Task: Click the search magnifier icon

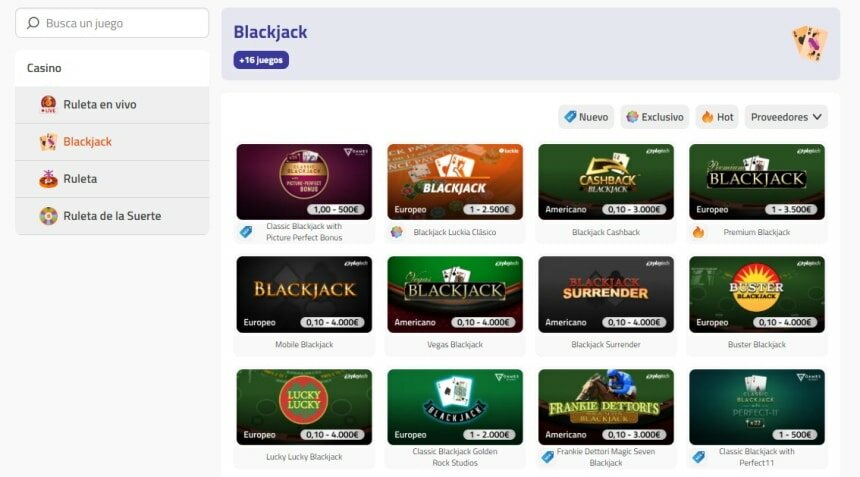Action: [x=33, y=23]
